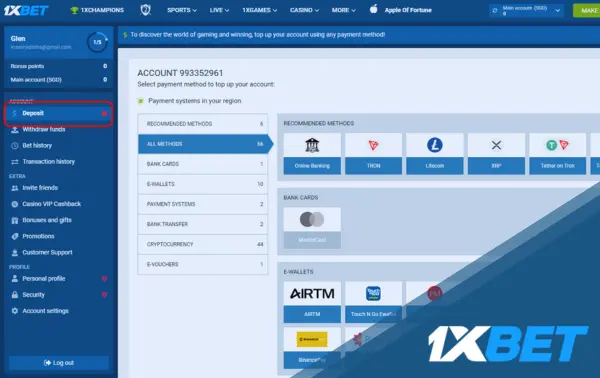Viewport: 600px width, 378px height.
Task: Select the Touch N Go Ewallet icon
Action: [373, 302]
